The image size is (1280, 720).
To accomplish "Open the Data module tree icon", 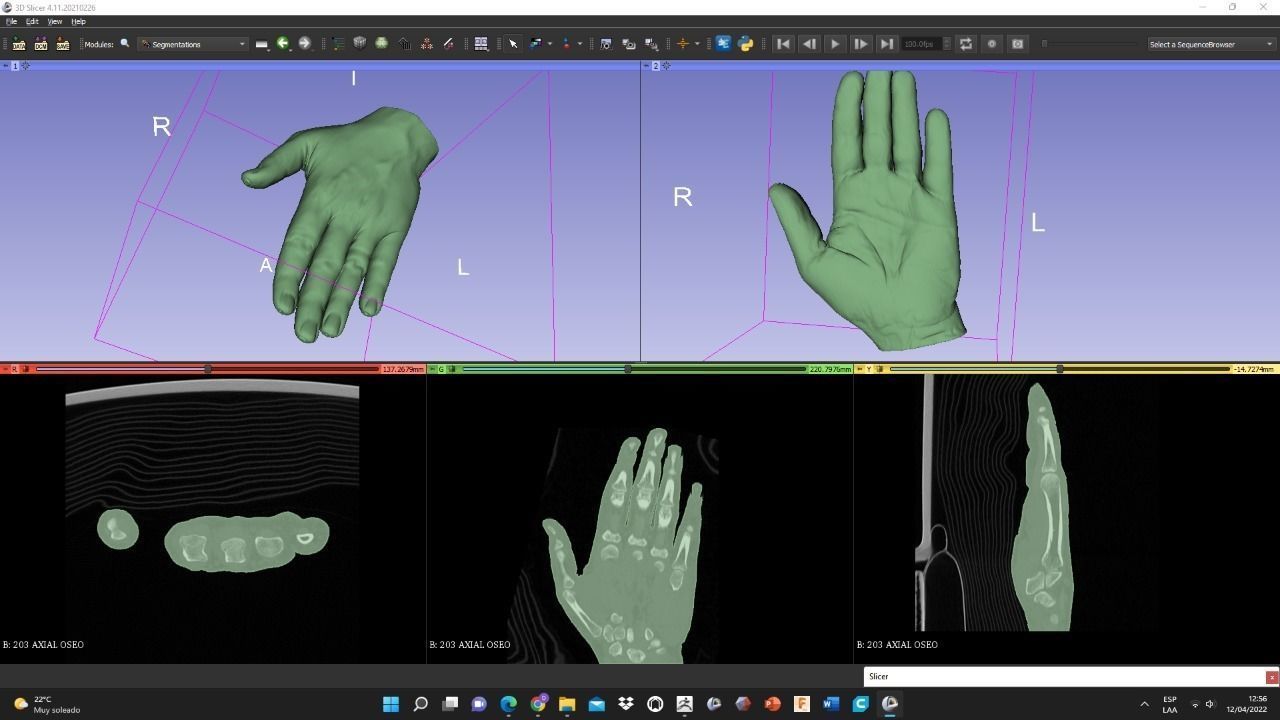I will click(x=338, y=44).
